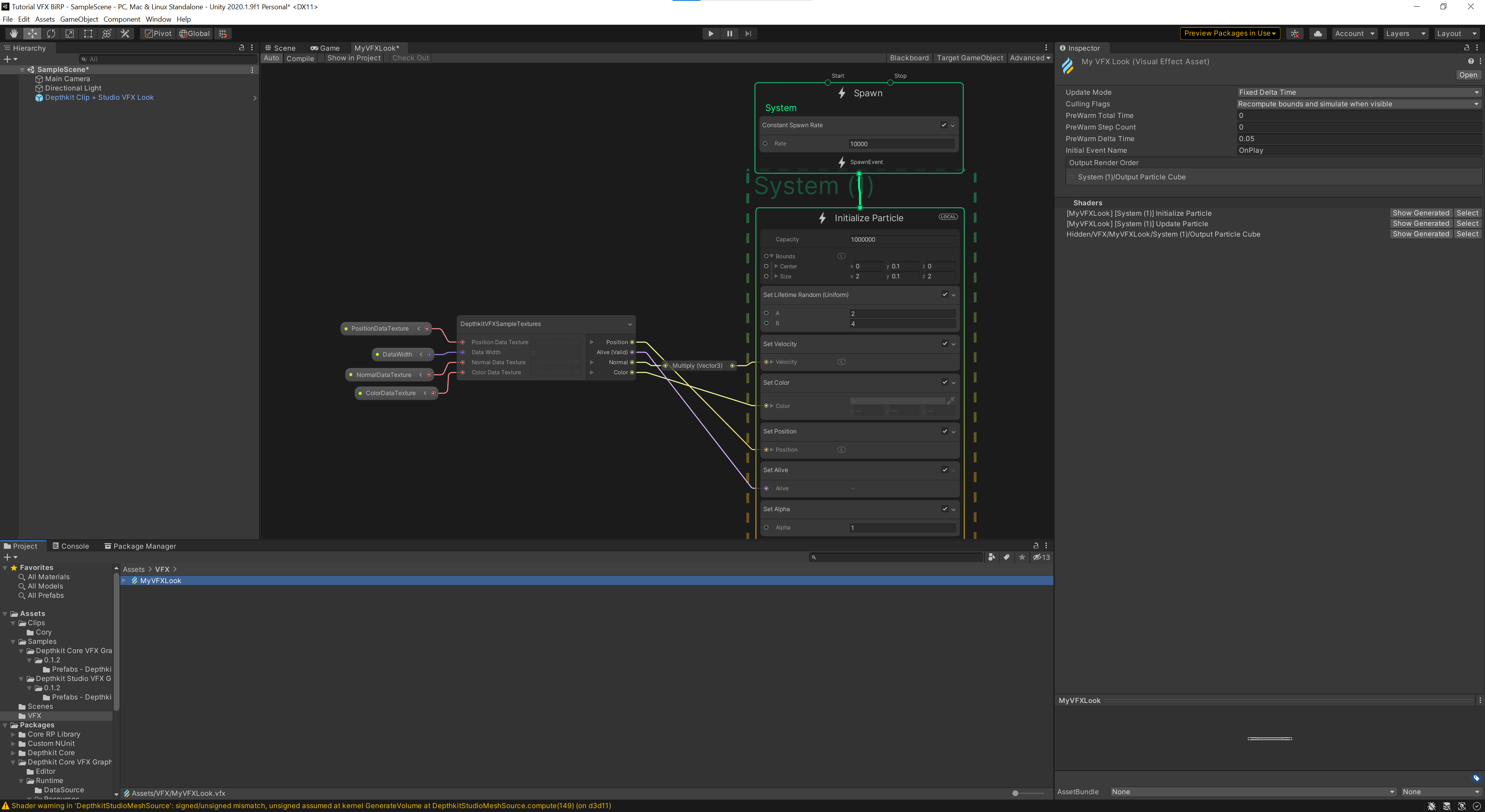Screen dimensions: 1485x812
Task: Lock the Hierarchy panel
Action: tap(242, 48)
